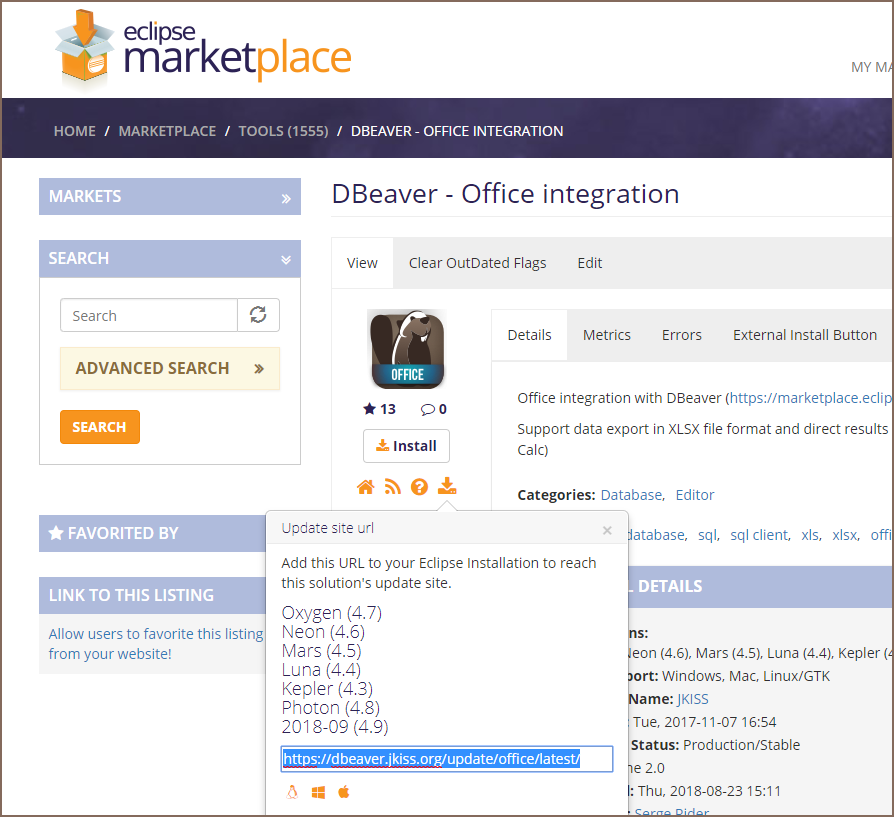Image resolution: width=894 pixels, height=817 pixels.
Task: Collapse the Search panel
Action: click(x=286, y=259)
